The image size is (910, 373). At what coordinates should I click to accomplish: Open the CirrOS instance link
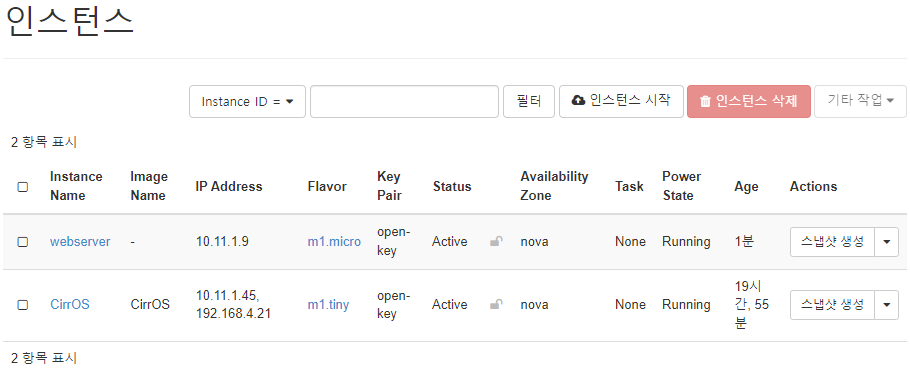tap(70, 304)
